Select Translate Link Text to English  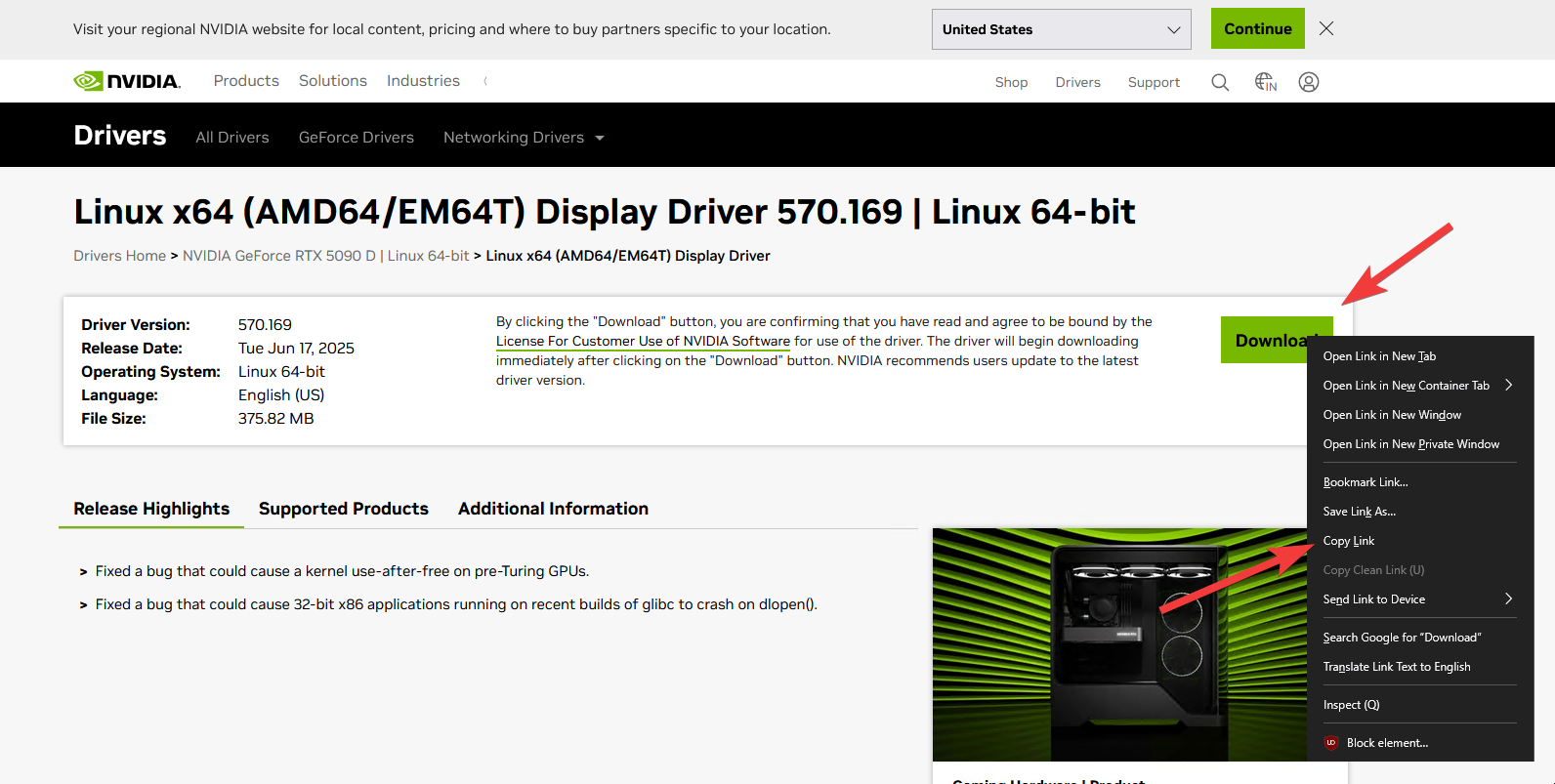click(x=1420, y=667)
